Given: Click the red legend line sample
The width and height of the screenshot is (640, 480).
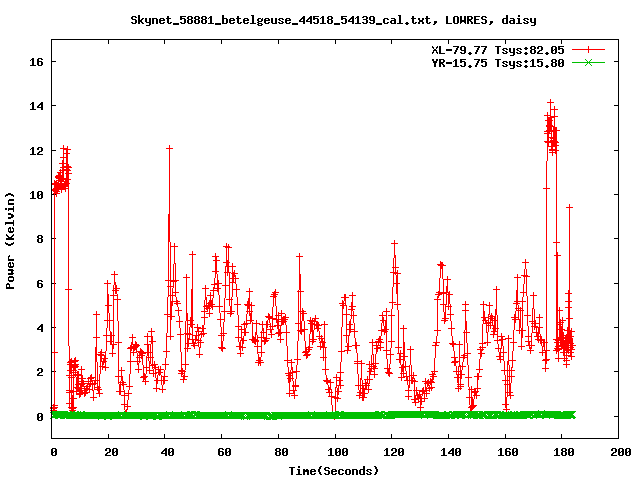Looking at the screenshot, I should (588, 50).
